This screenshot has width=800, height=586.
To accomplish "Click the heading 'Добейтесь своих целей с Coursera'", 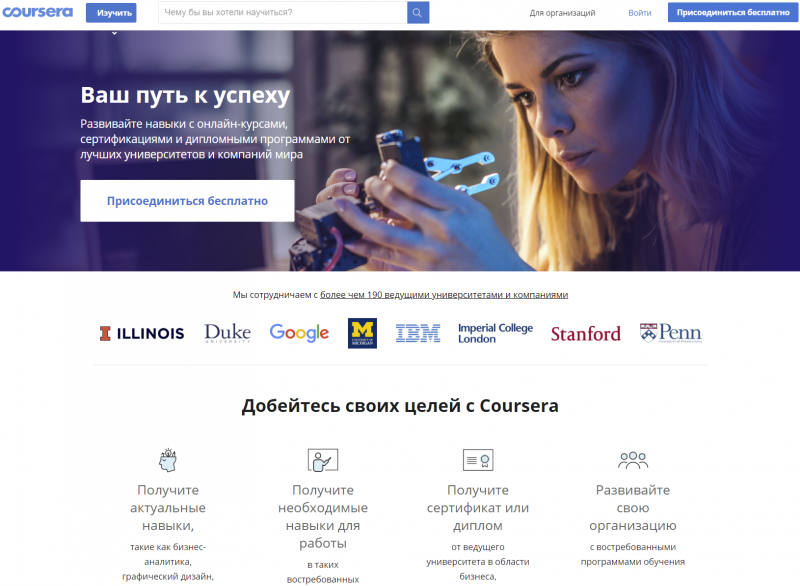I will coord(400,406).
